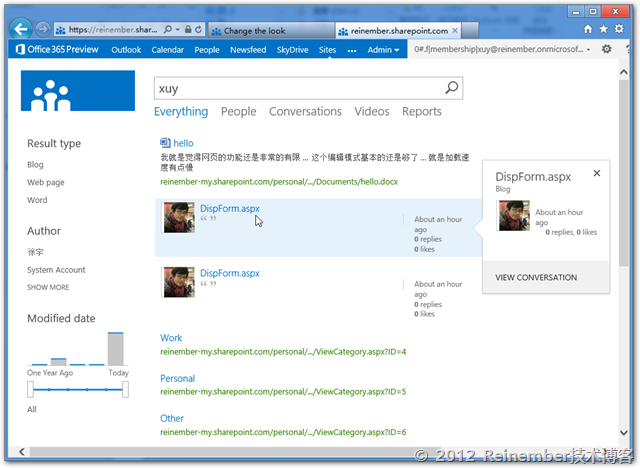
Task: Click the tallest Today bar in date histogram
Action: 116,349
